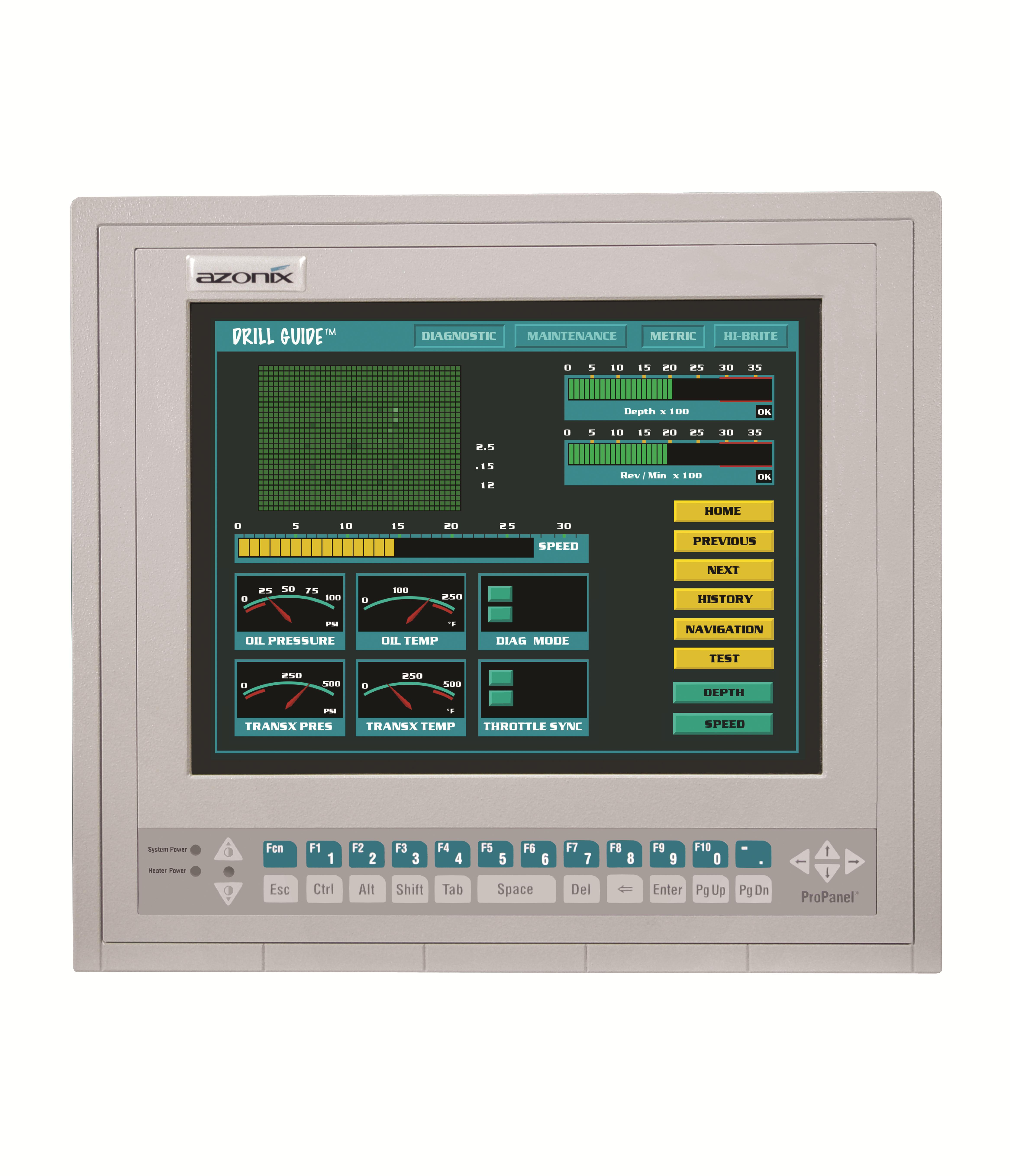Click the Rev / Min x 100 bar gauge
Viewport: 1010px width, 1176px height.
[669, 462]
